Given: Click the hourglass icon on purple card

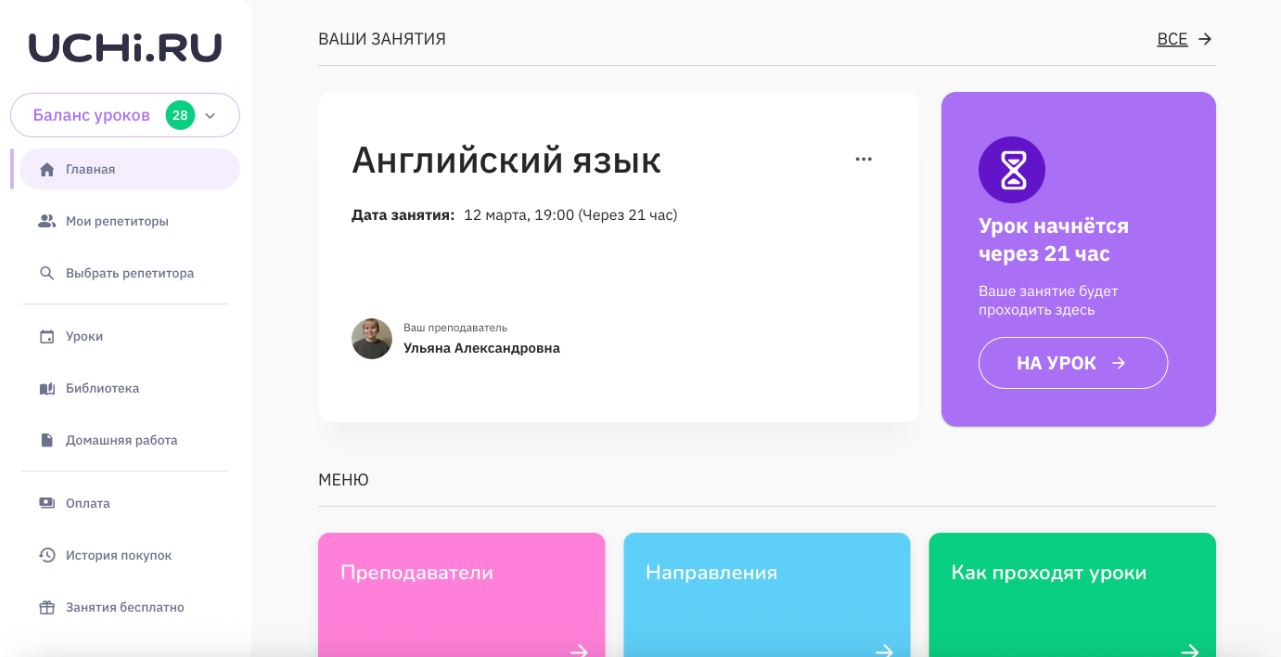Looking at the screenshot, I should coord(1011,170).
